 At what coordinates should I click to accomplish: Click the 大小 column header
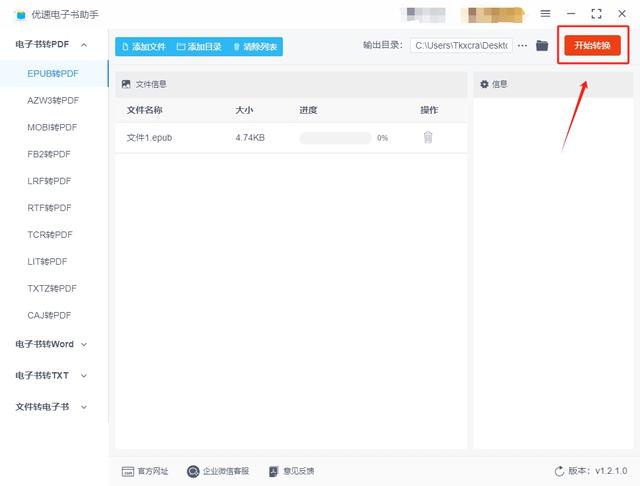244,110
